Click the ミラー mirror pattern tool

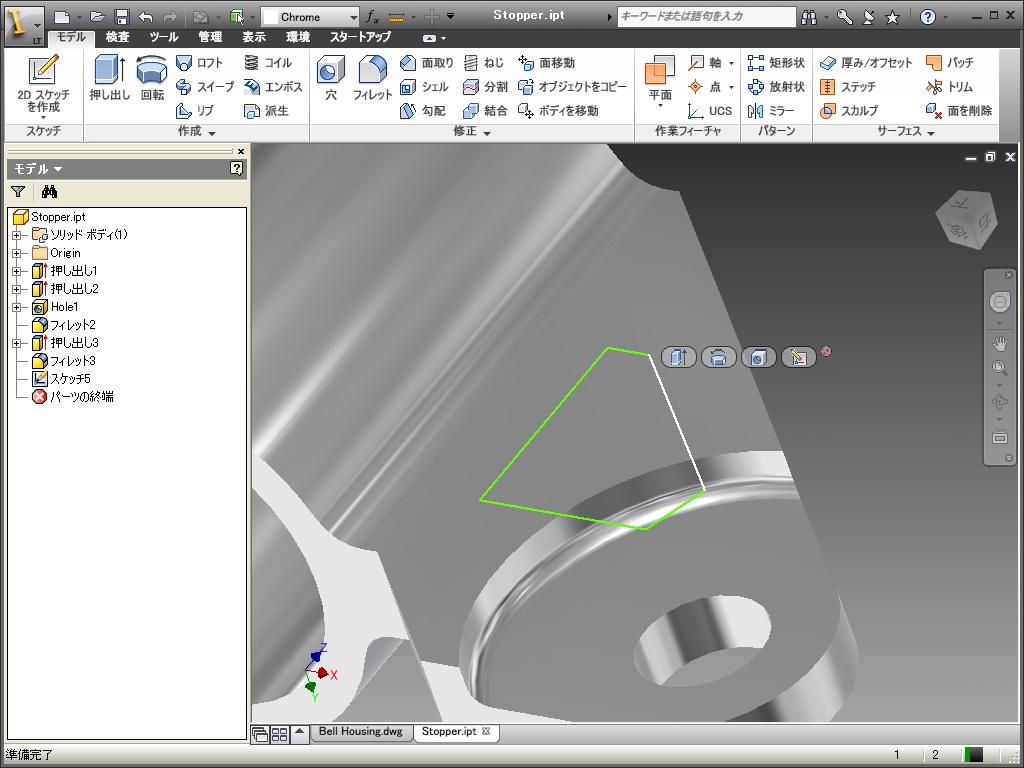pos(771,111)
